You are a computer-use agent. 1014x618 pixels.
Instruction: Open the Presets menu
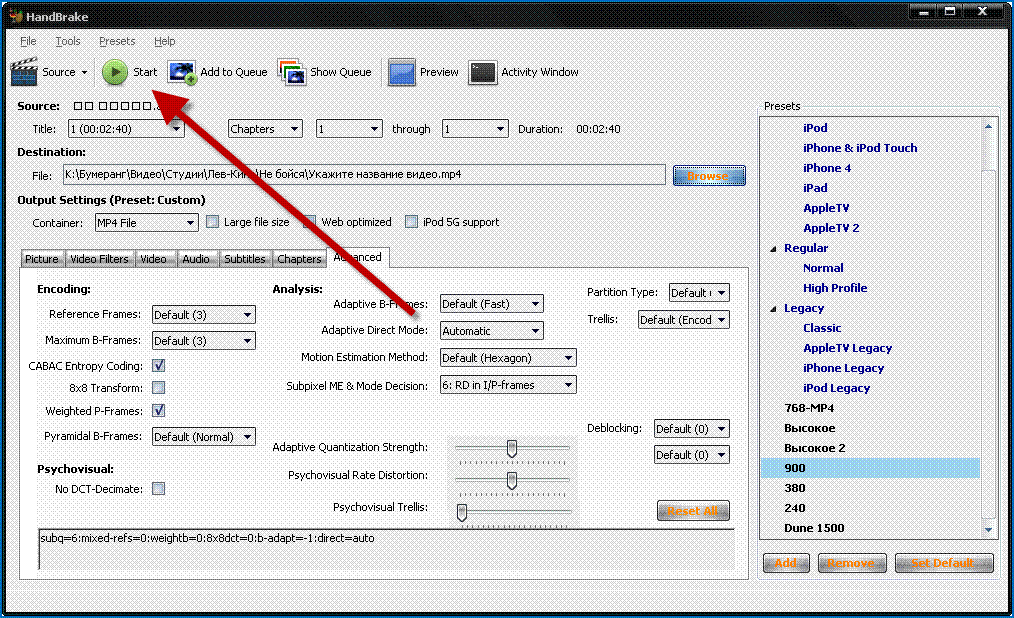pos(117,41)
